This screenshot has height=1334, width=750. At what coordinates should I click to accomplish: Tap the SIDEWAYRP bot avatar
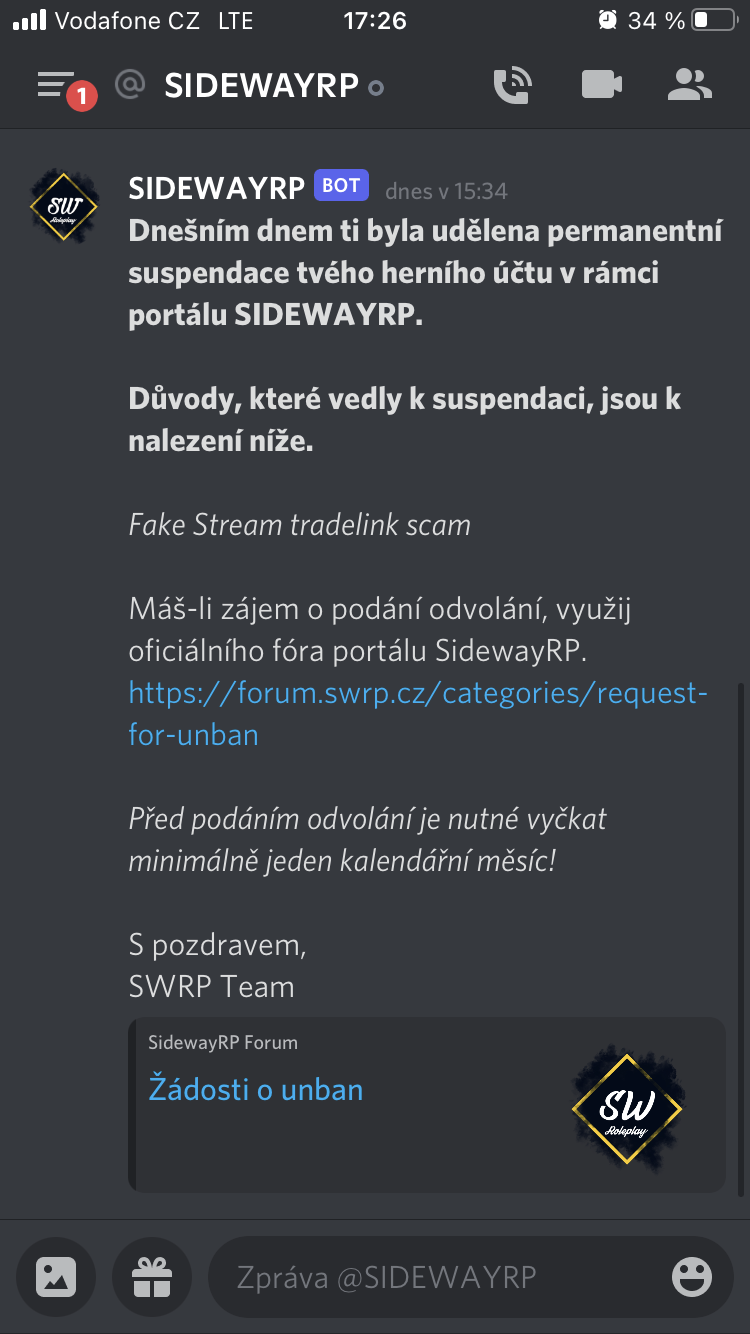point(64,207)
